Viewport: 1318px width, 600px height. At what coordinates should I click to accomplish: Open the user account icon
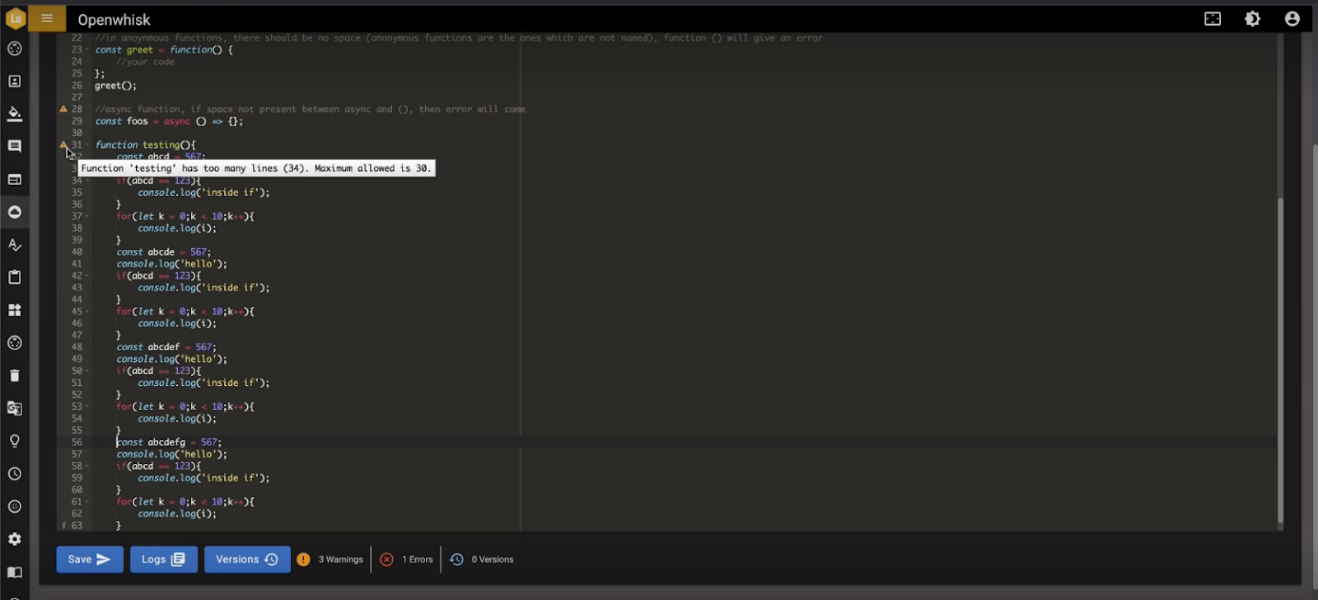(x=1292, y=19)
